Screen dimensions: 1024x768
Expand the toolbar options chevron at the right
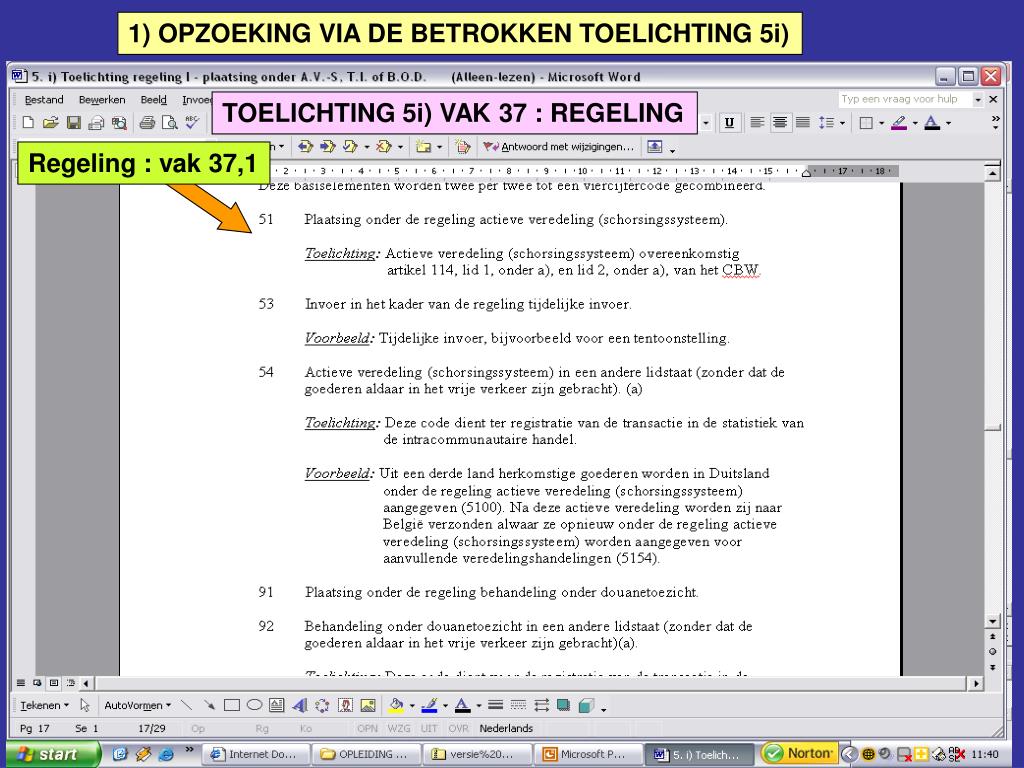(x=995, y=122)
